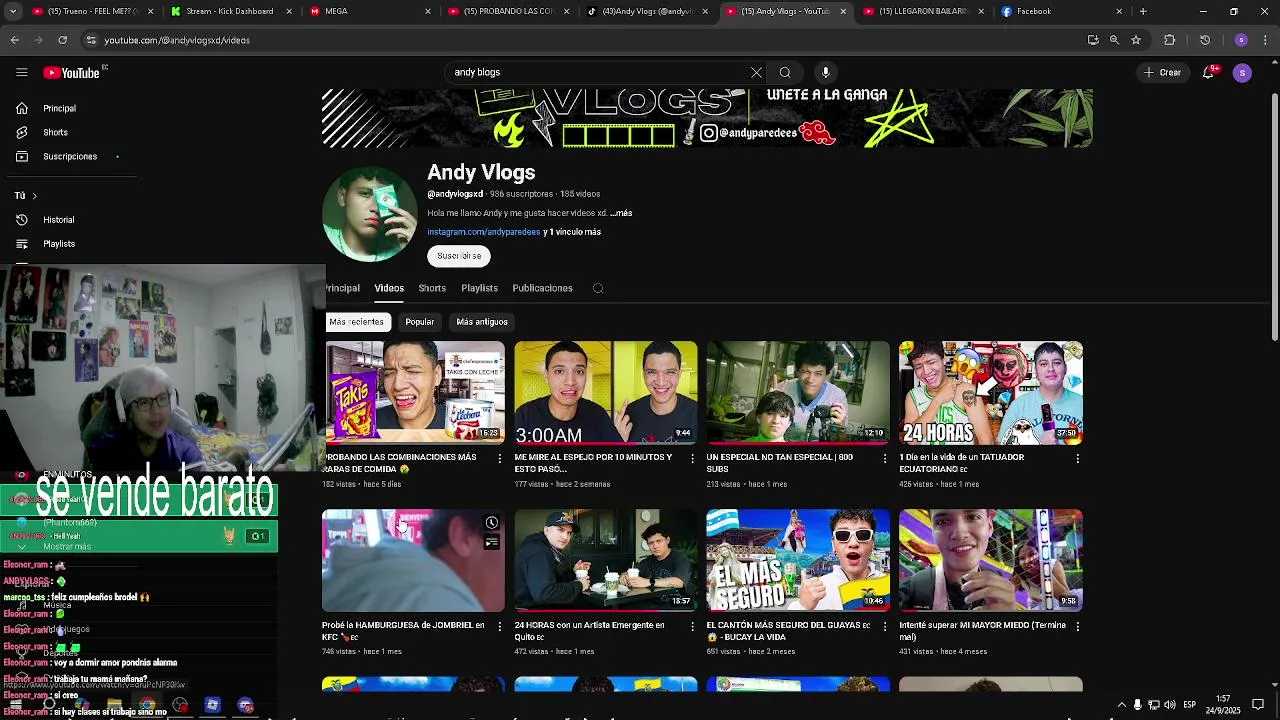Viewport: 1280px width, 720px height.
Task: Switch to channel Videos tab
Action: (389, 288)
